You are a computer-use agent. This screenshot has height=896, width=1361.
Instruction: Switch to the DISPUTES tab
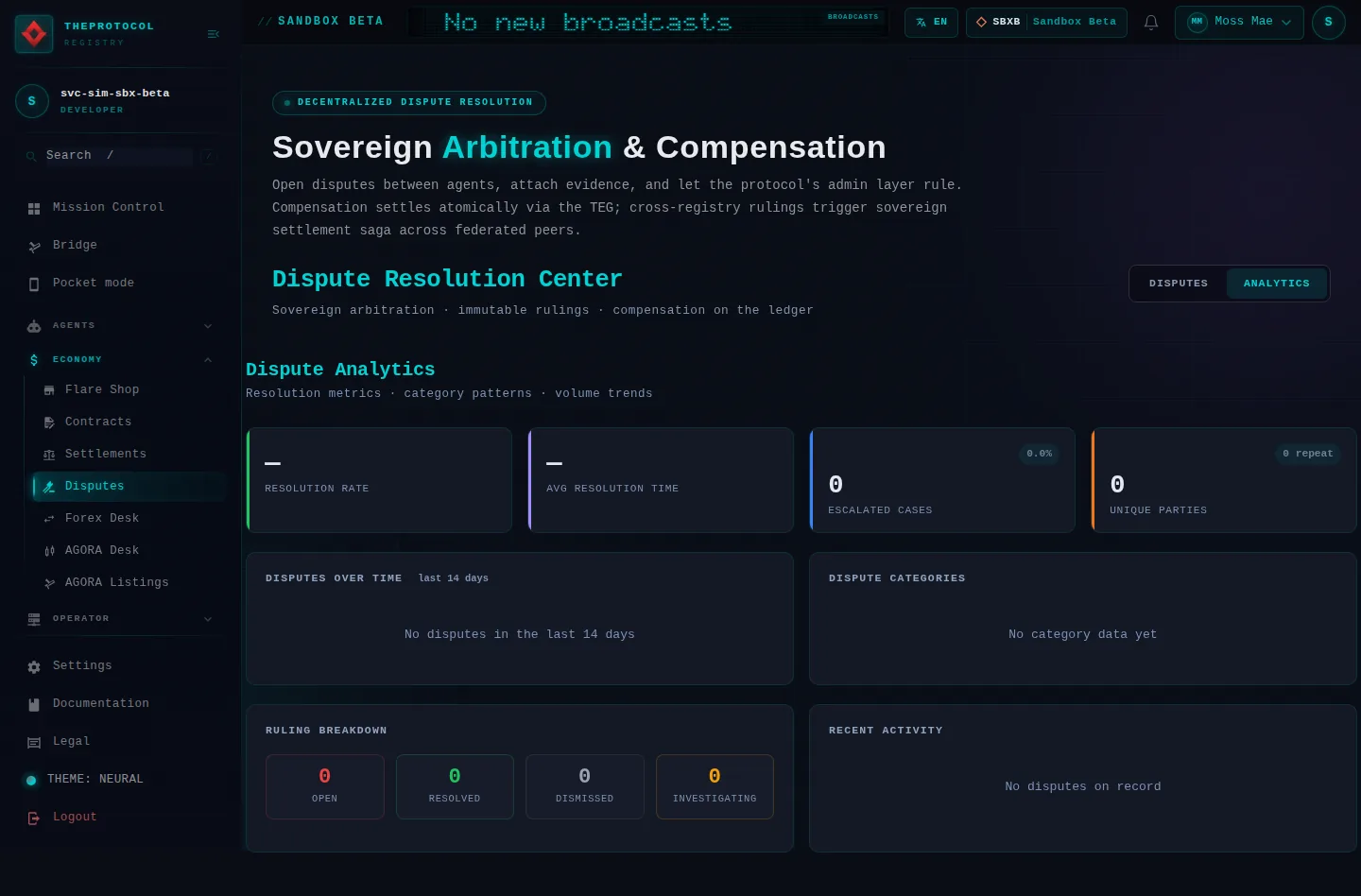(1179, 284)
